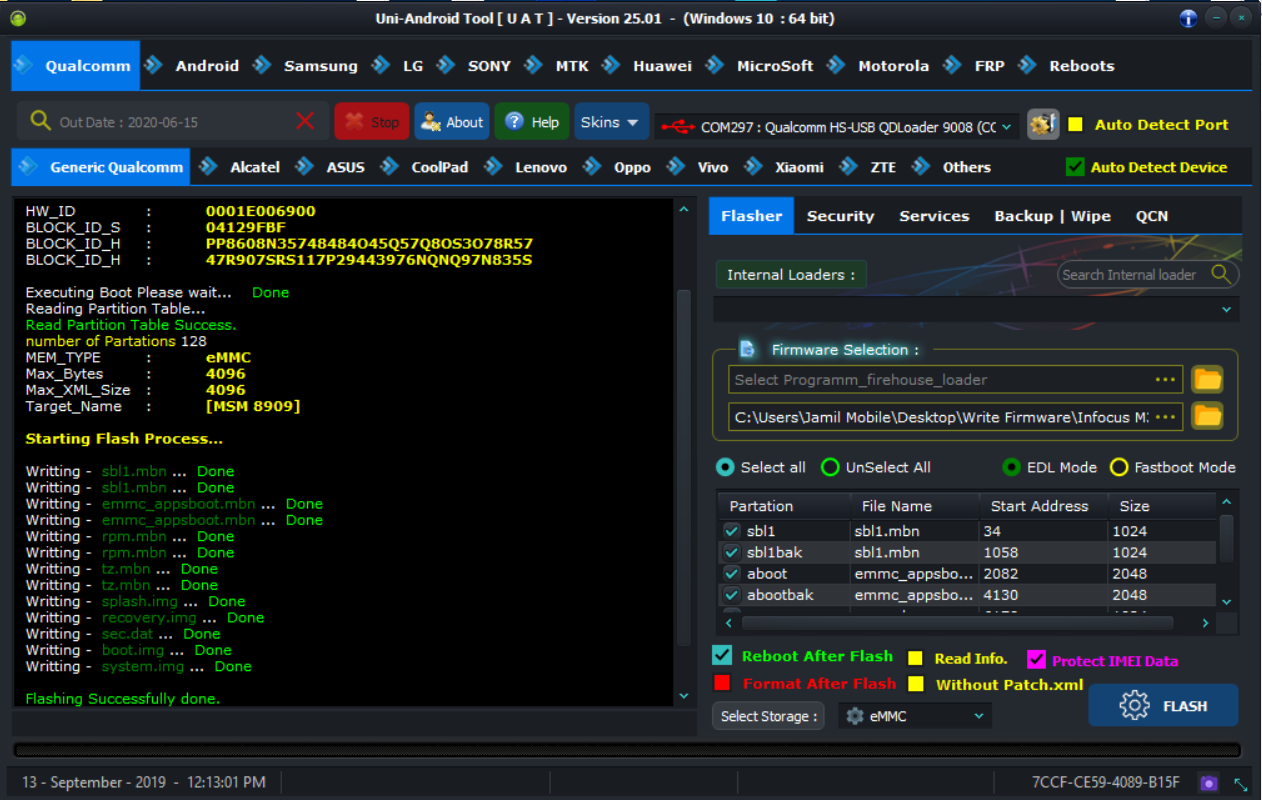Choose the Select all radio button
Screen dimensions: 1262x800
click(x=725, y=467)
